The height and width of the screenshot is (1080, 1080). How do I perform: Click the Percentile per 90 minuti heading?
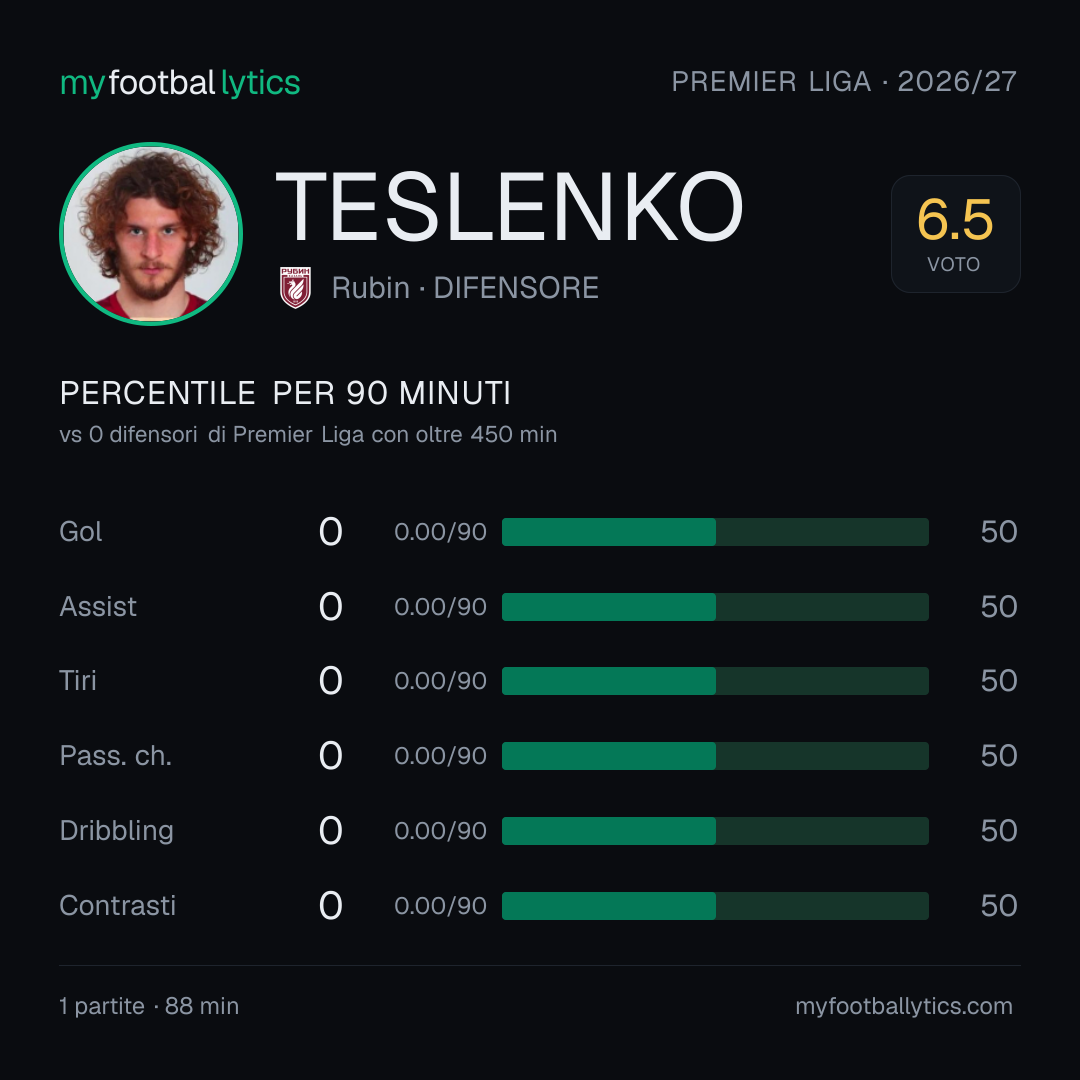pos(285,393)
